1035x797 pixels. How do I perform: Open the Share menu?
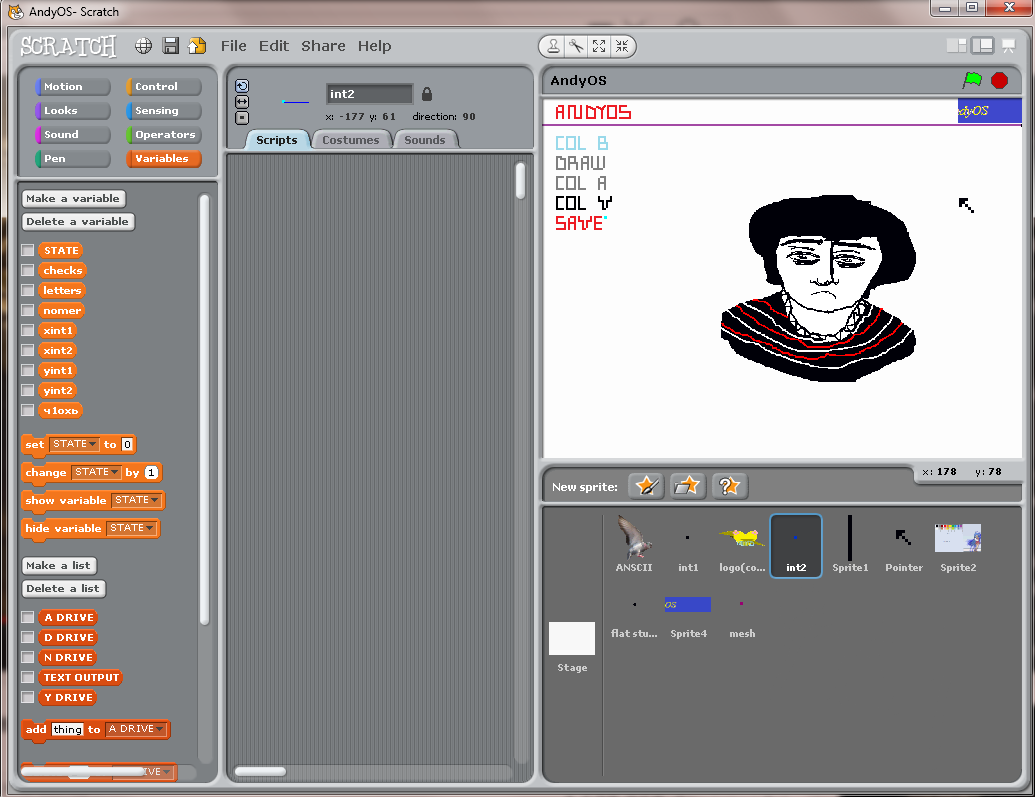click(323, 46)
